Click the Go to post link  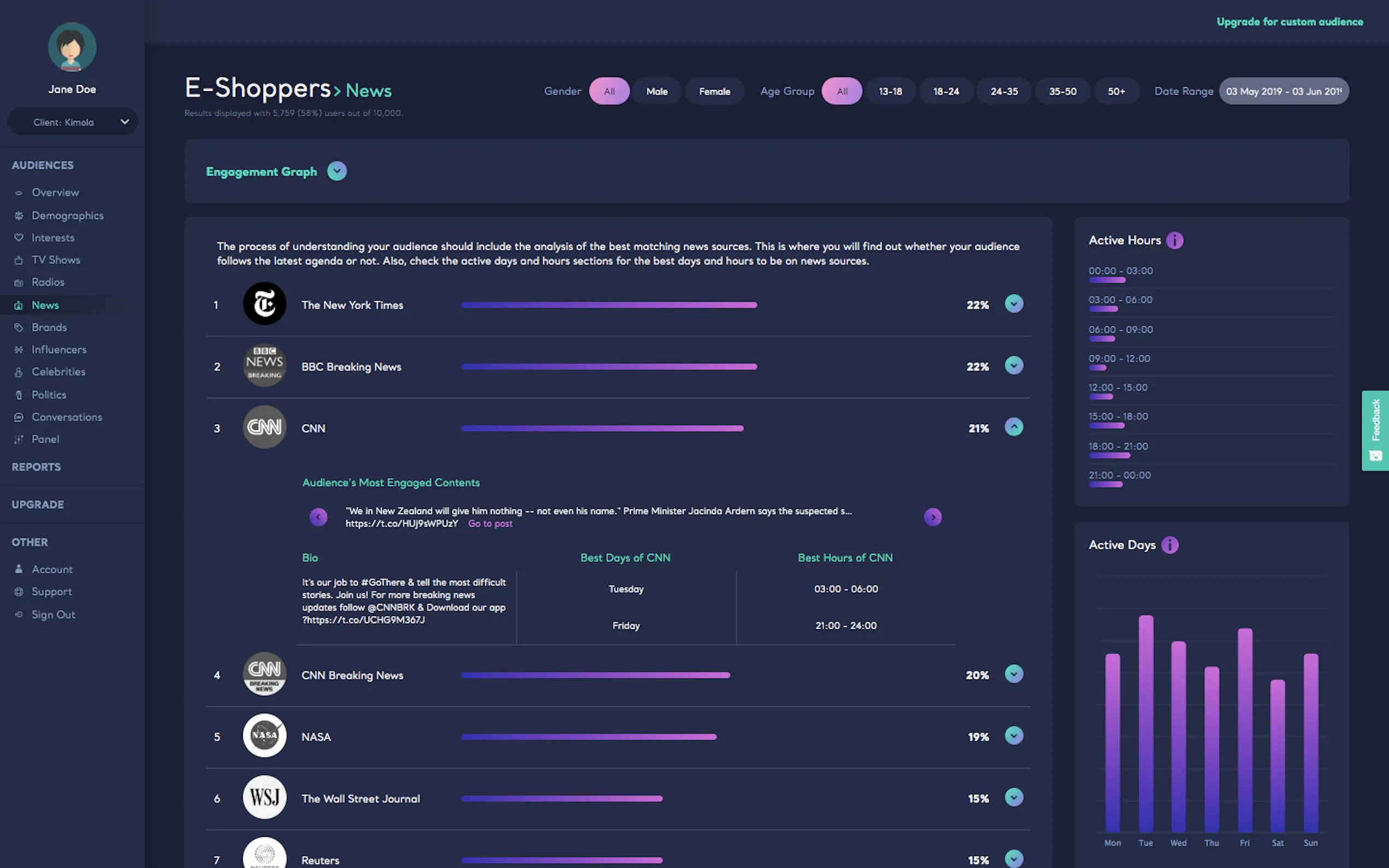tap(490, 524)
